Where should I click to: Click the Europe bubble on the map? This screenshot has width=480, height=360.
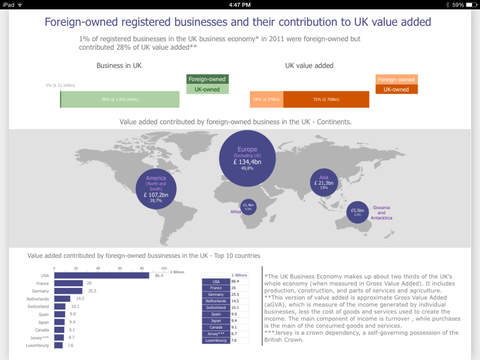(247, 158)
